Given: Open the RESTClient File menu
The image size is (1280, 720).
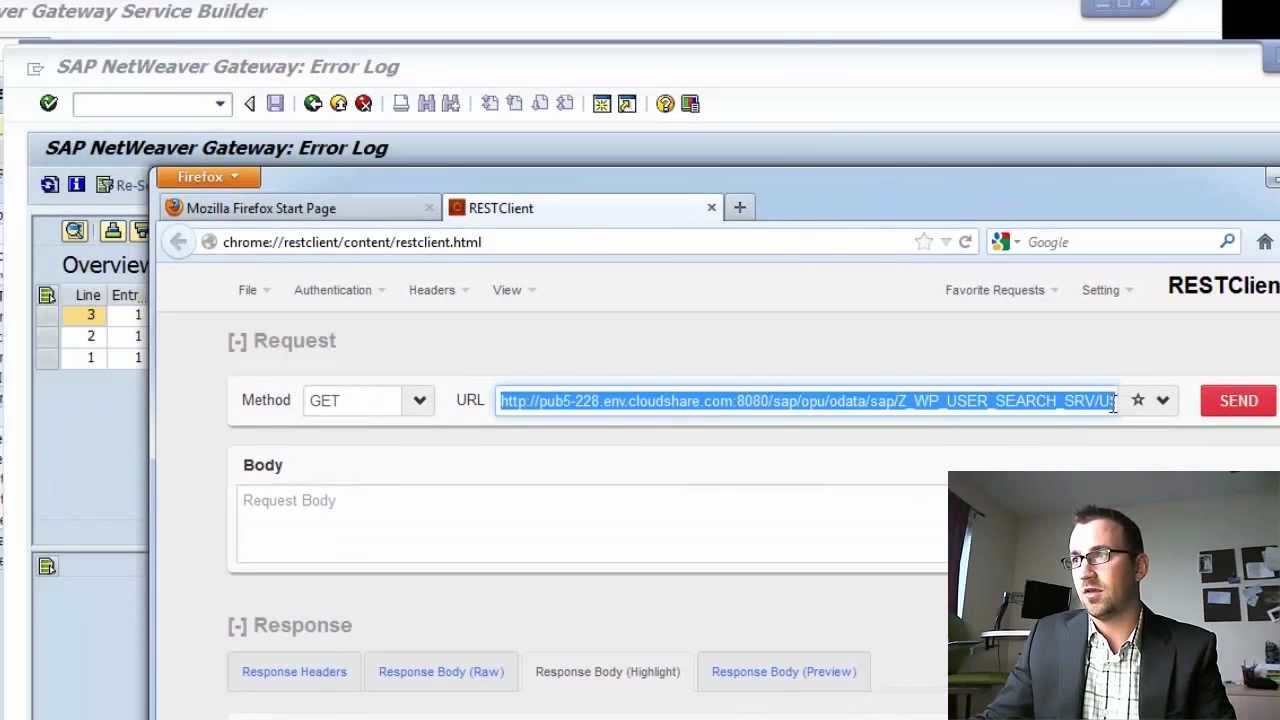Looking at the screenshot, I should coord(254,290).
